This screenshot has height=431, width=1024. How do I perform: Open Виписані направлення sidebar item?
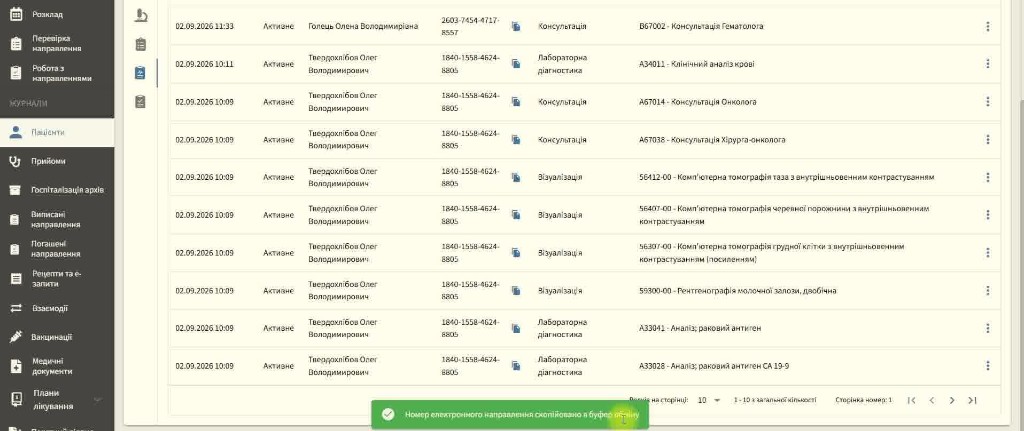(57, 219)
